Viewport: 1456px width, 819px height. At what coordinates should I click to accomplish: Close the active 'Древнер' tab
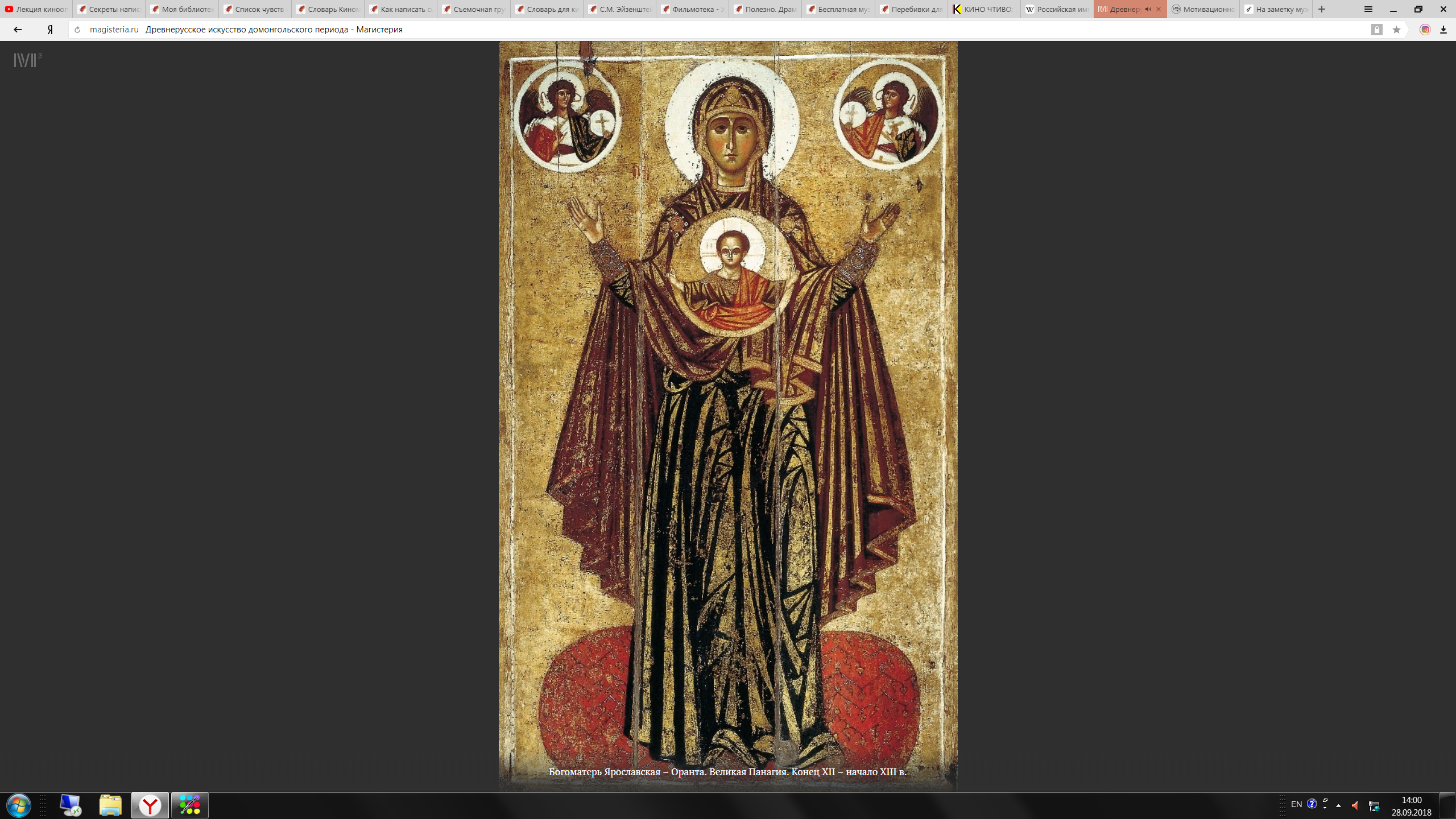1159,9
